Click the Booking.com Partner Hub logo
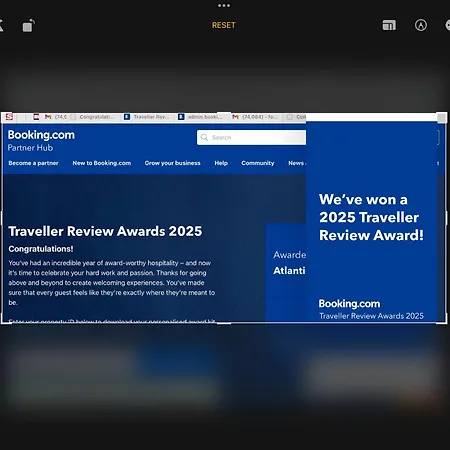This screenshot has width=450, height=450. pos(41,140)
